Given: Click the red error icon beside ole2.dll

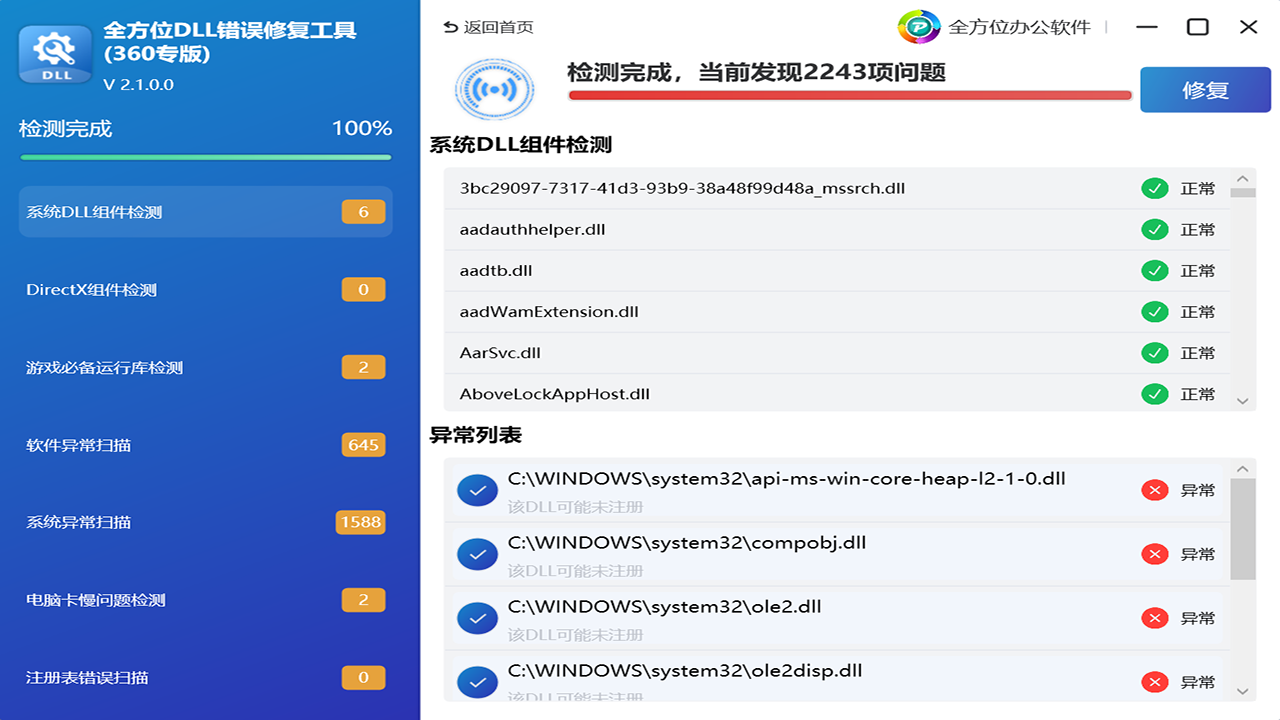Looking at the screenshot, I should click(1155, 617).
